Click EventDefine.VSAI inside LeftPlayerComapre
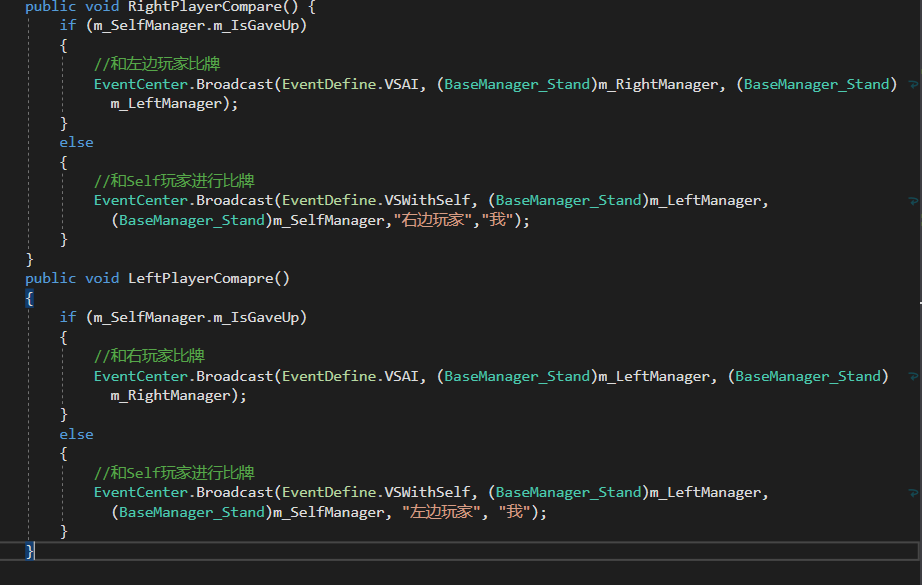The width and height of the screenshot is (922, 585). (350, 376)
